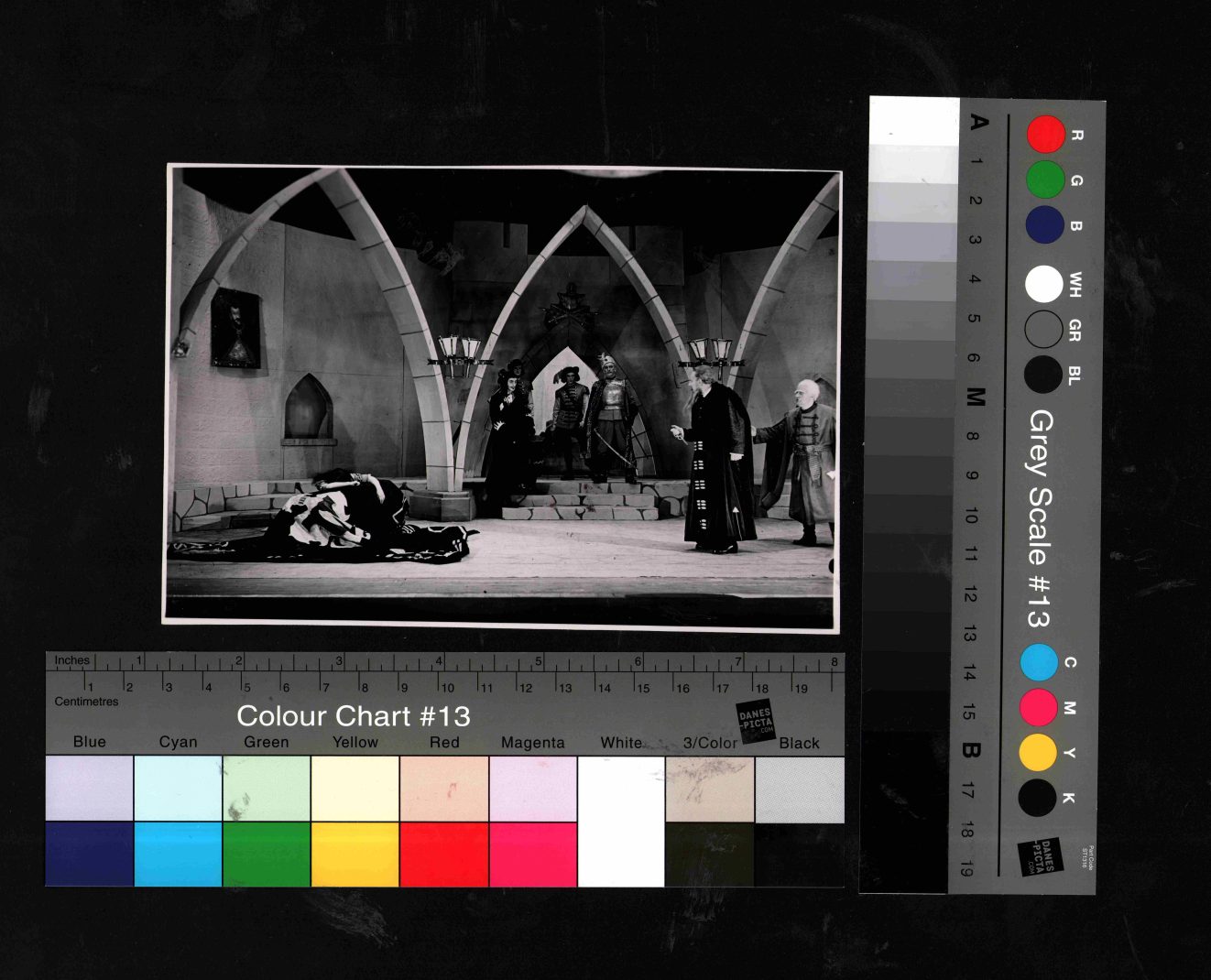The width and height of the screenshot is (1211, 980).
Task: Click the bright yellow swatch under Yellow
Action: [355, 855]
